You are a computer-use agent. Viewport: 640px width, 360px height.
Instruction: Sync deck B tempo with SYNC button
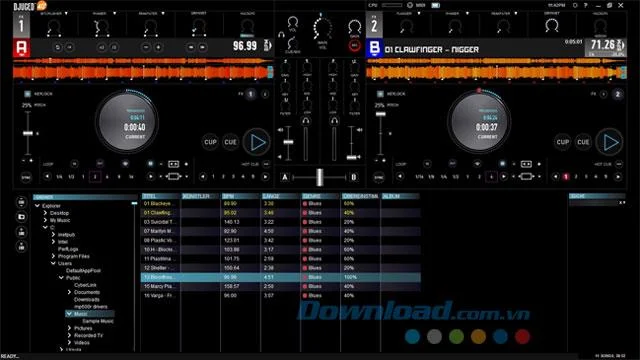point(379,178)
